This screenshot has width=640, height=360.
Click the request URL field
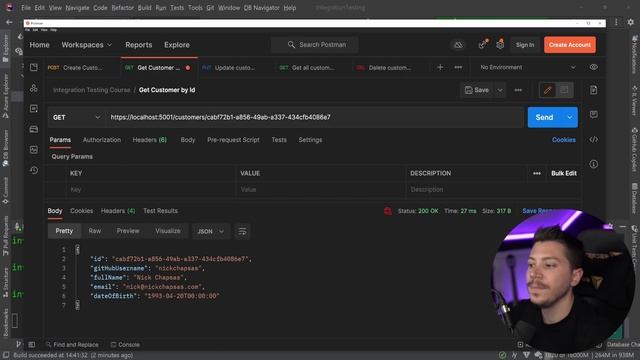coord(314,118)
